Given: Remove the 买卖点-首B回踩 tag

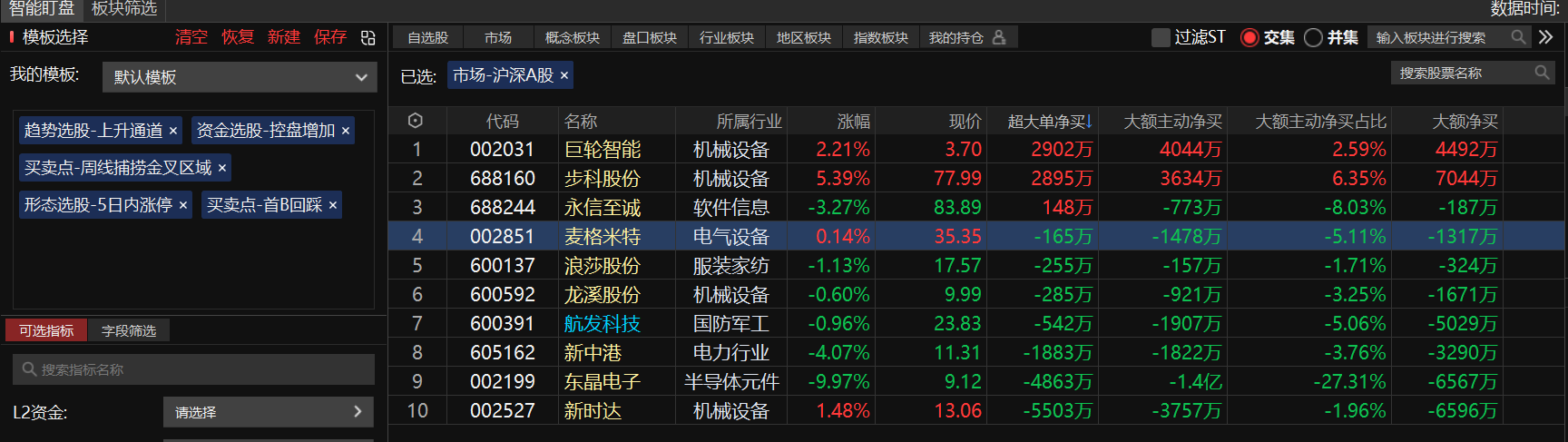Looking at the screenshot, I should (333, 205).
